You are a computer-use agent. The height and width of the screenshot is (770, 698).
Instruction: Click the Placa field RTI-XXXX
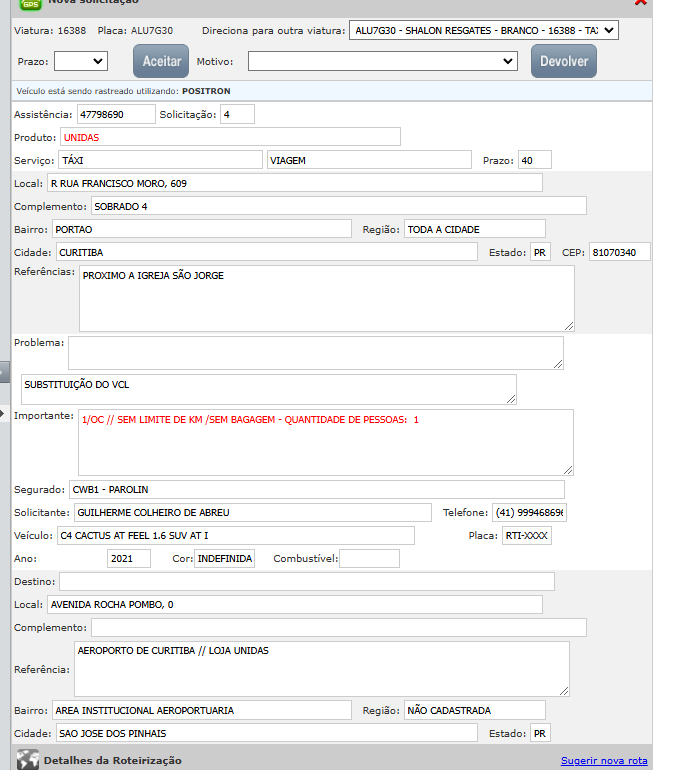pyautogui.click(x=527, y=535)
